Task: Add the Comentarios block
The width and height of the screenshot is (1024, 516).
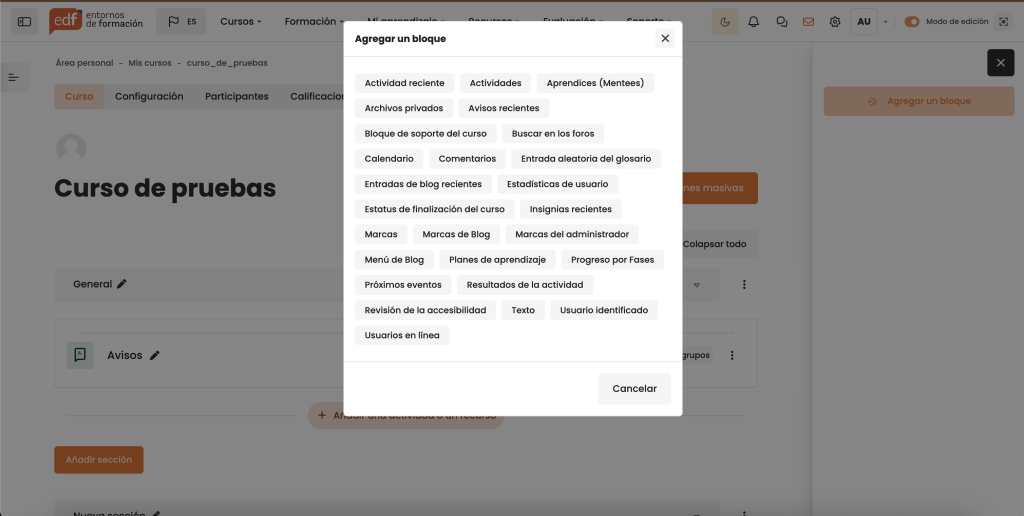Action: point(467,159)
